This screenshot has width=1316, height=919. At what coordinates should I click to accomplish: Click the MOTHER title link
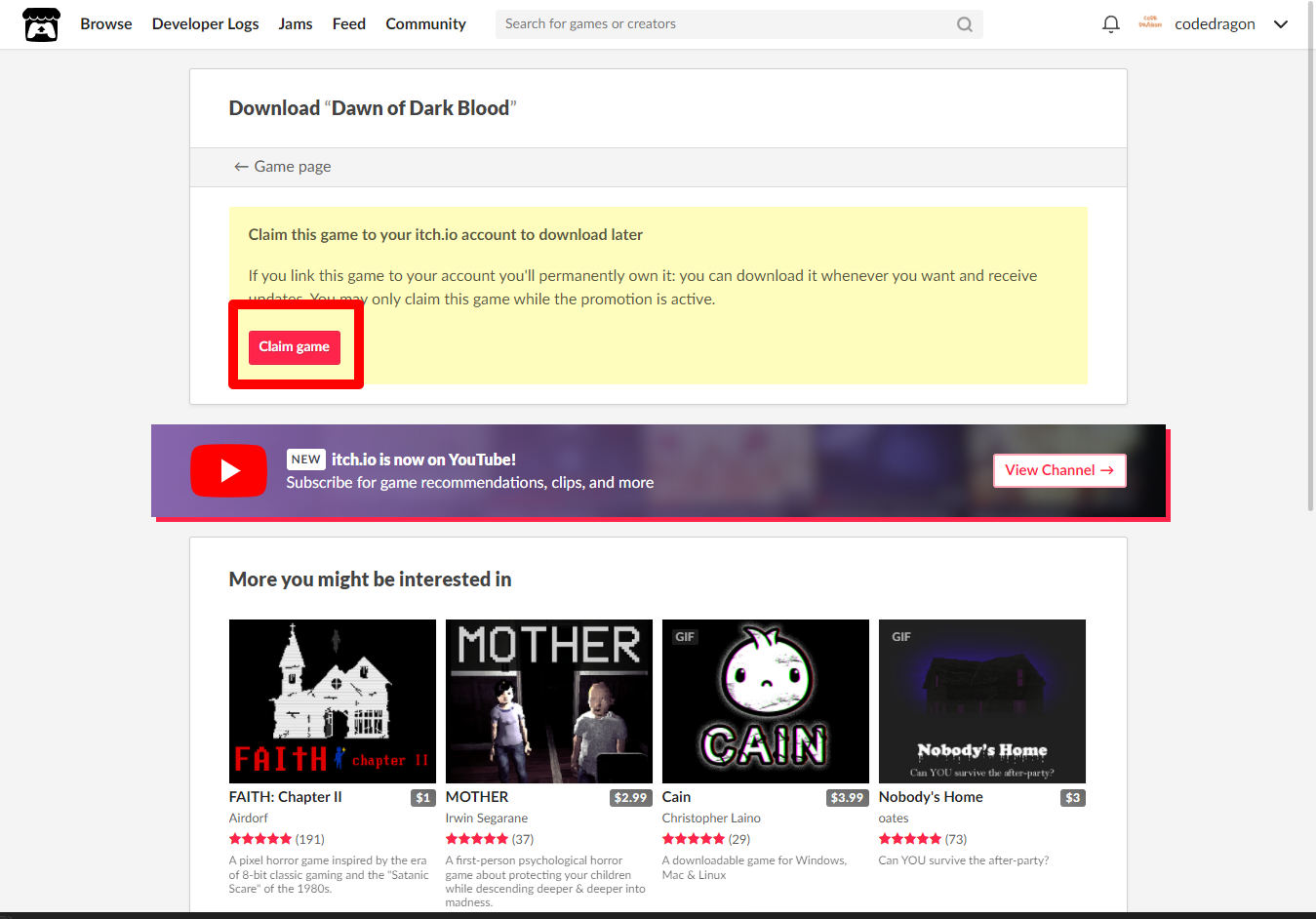[x=477, y=797]
